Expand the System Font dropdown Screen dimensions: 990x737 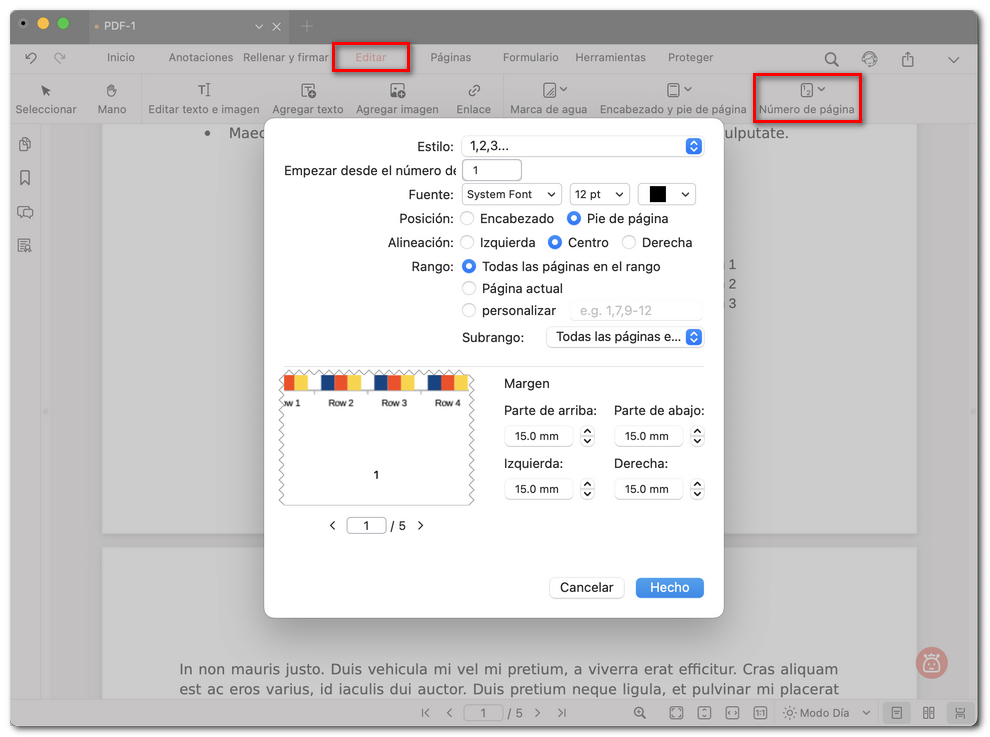coord(512,194)
